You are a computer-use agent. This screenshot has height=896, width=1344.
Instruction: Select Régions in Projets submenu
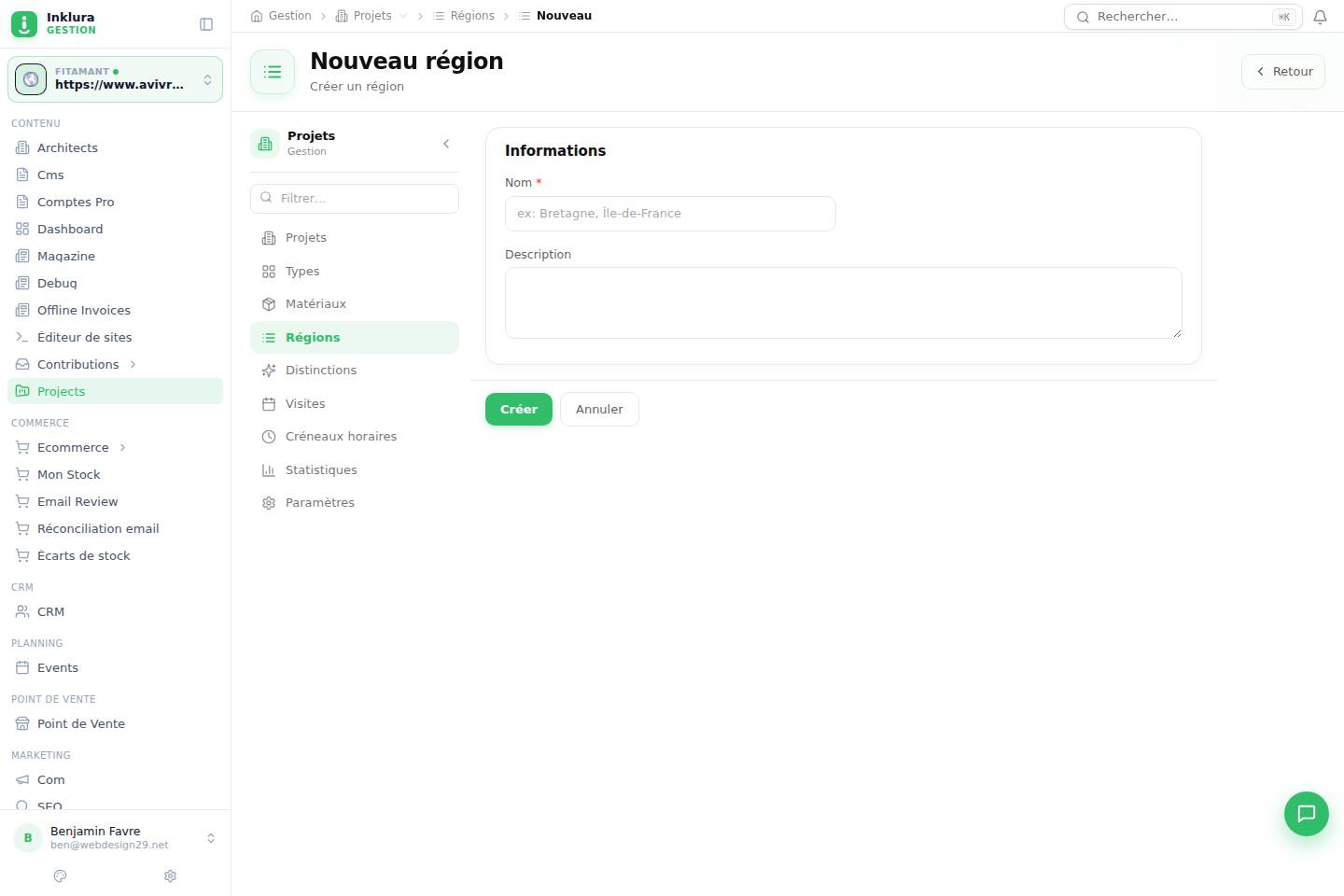[355, 338]
